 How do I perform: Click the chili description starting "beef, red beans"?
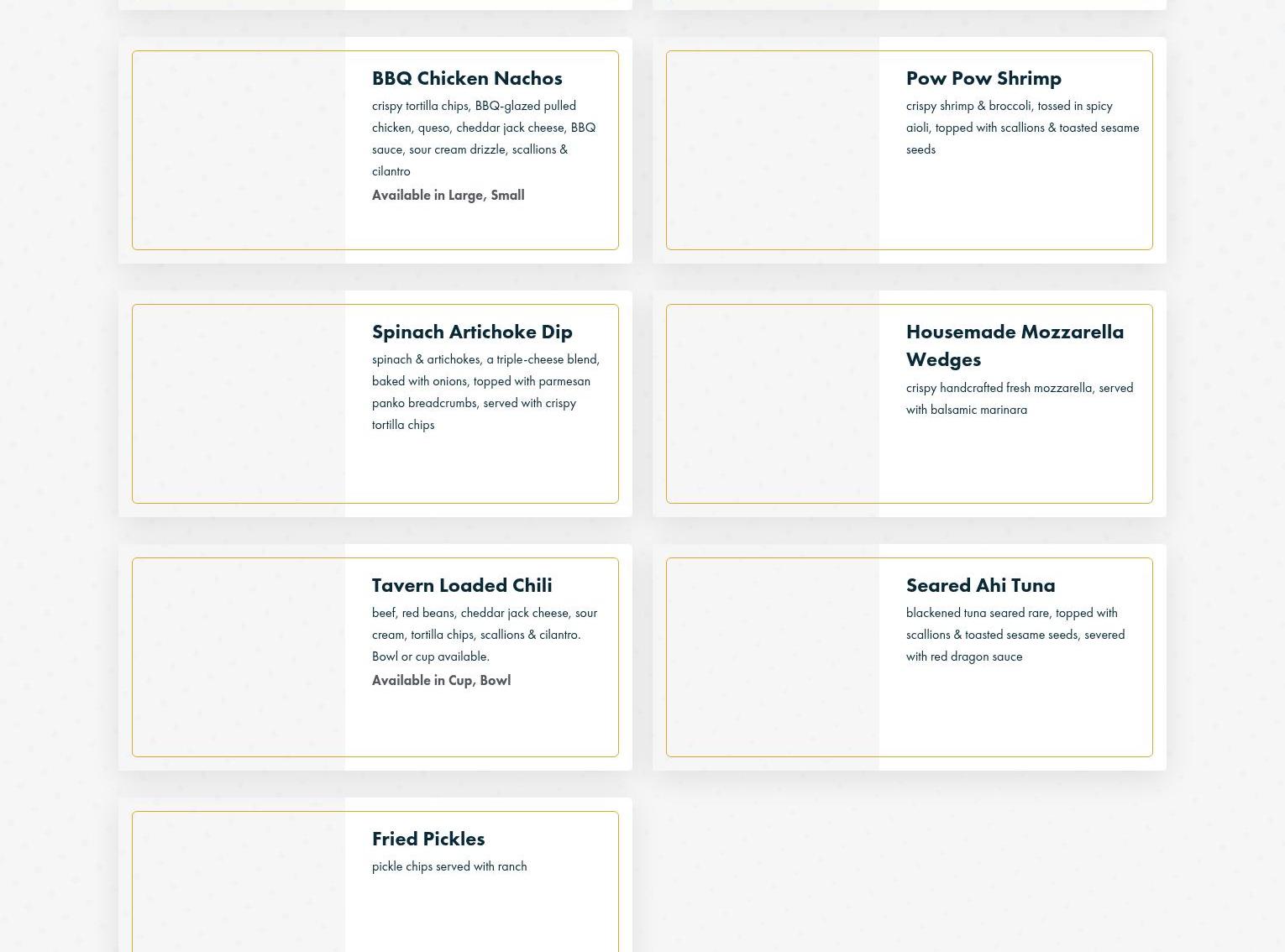point(485,634)
